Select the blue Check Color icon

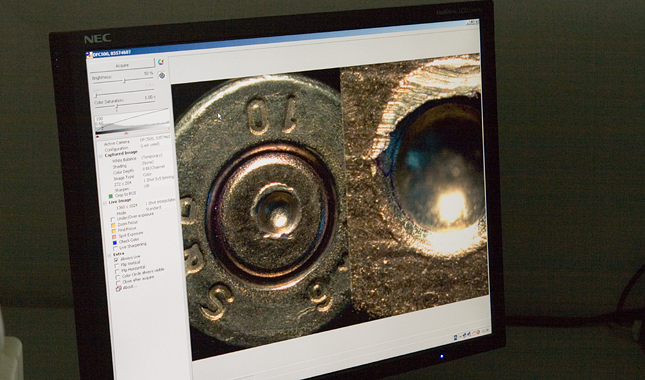tap(115, 243)
